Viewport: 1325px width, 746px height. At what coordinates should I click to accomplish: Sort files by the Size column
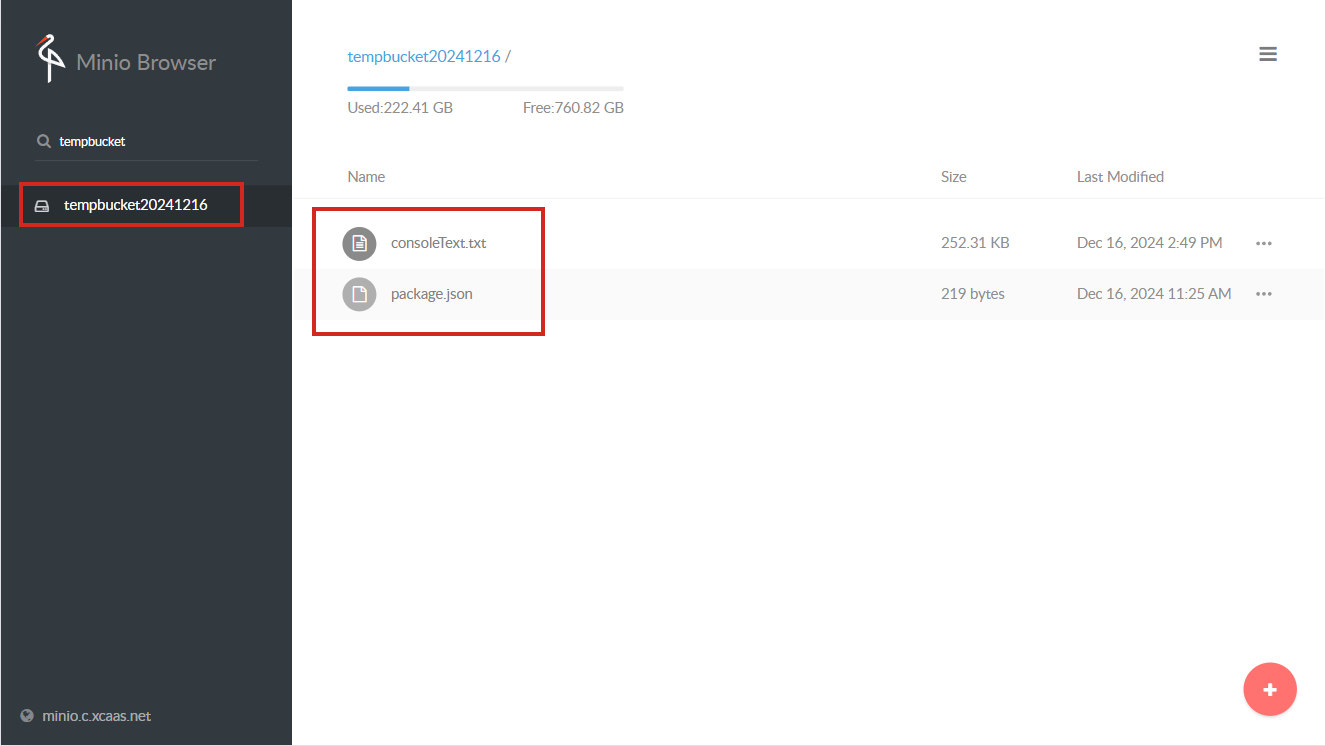pyautogui.click(x=953, y=176)
